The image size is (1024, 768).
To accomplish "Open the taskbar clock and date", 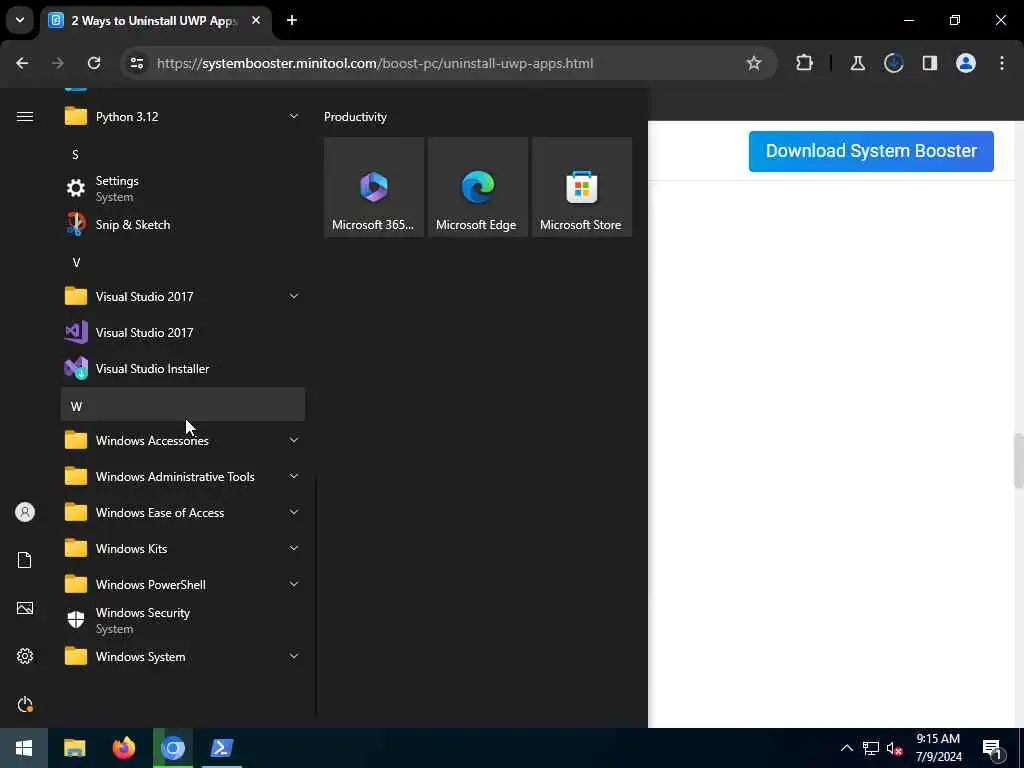I will [938, 748].
